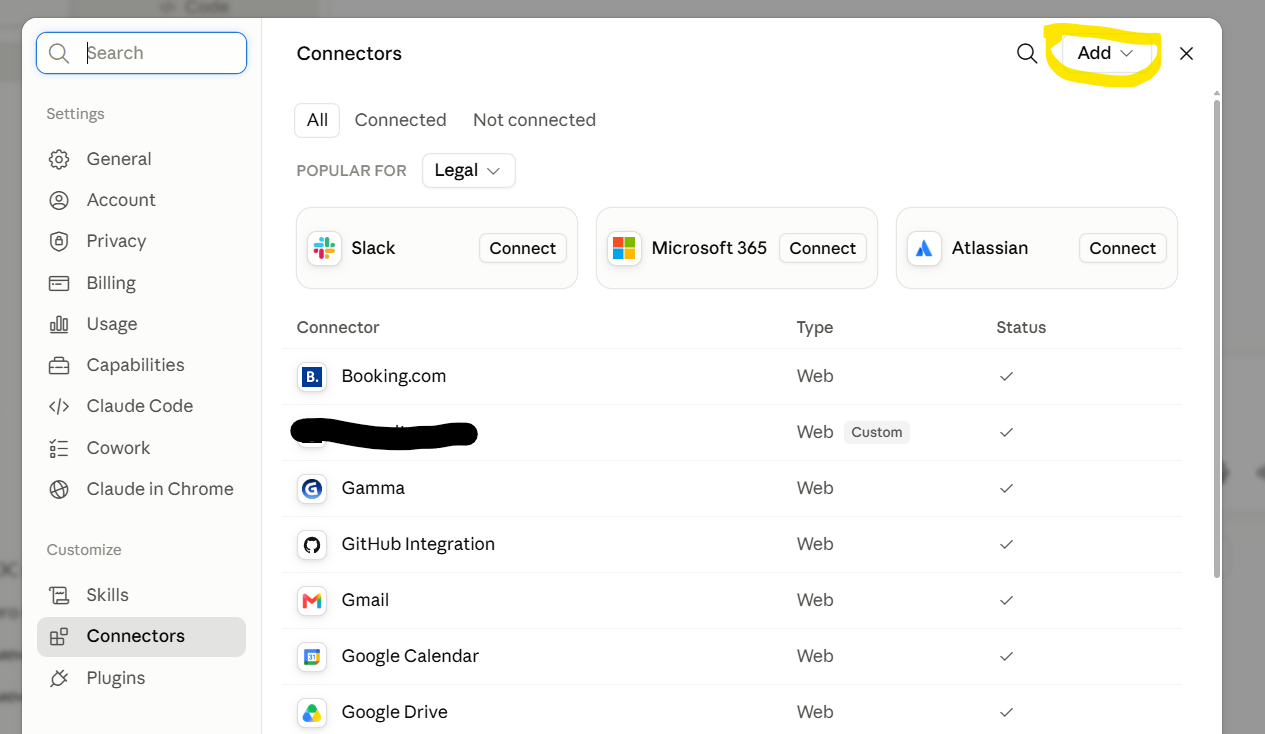Go to the Privacy section
The height and width of the screenshot is (734, 1265).
coord(141,241)
